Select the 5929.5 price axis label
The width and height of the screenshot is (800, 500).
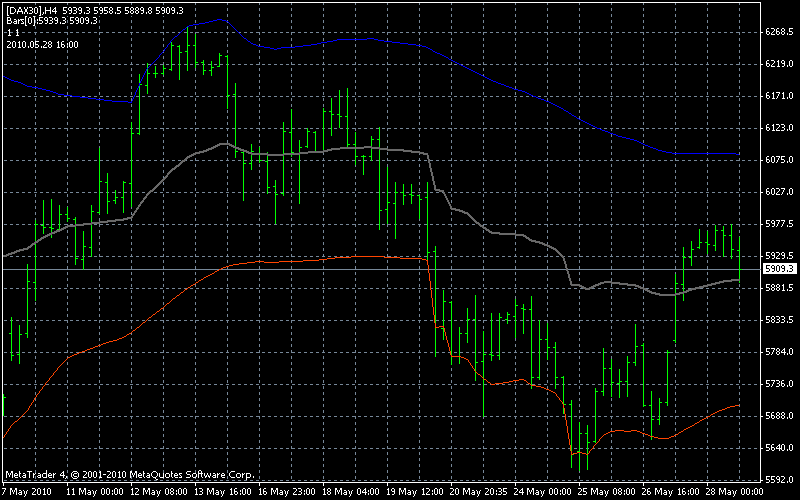point(780,256)
